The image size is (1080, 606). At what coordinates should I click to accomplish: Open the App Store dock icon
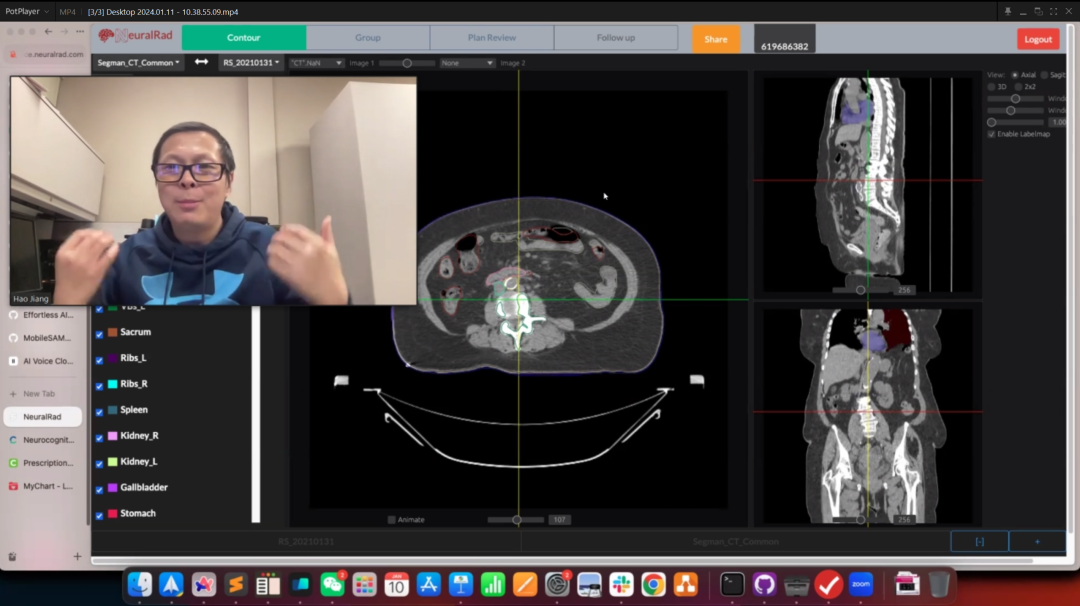click(429, 585)
